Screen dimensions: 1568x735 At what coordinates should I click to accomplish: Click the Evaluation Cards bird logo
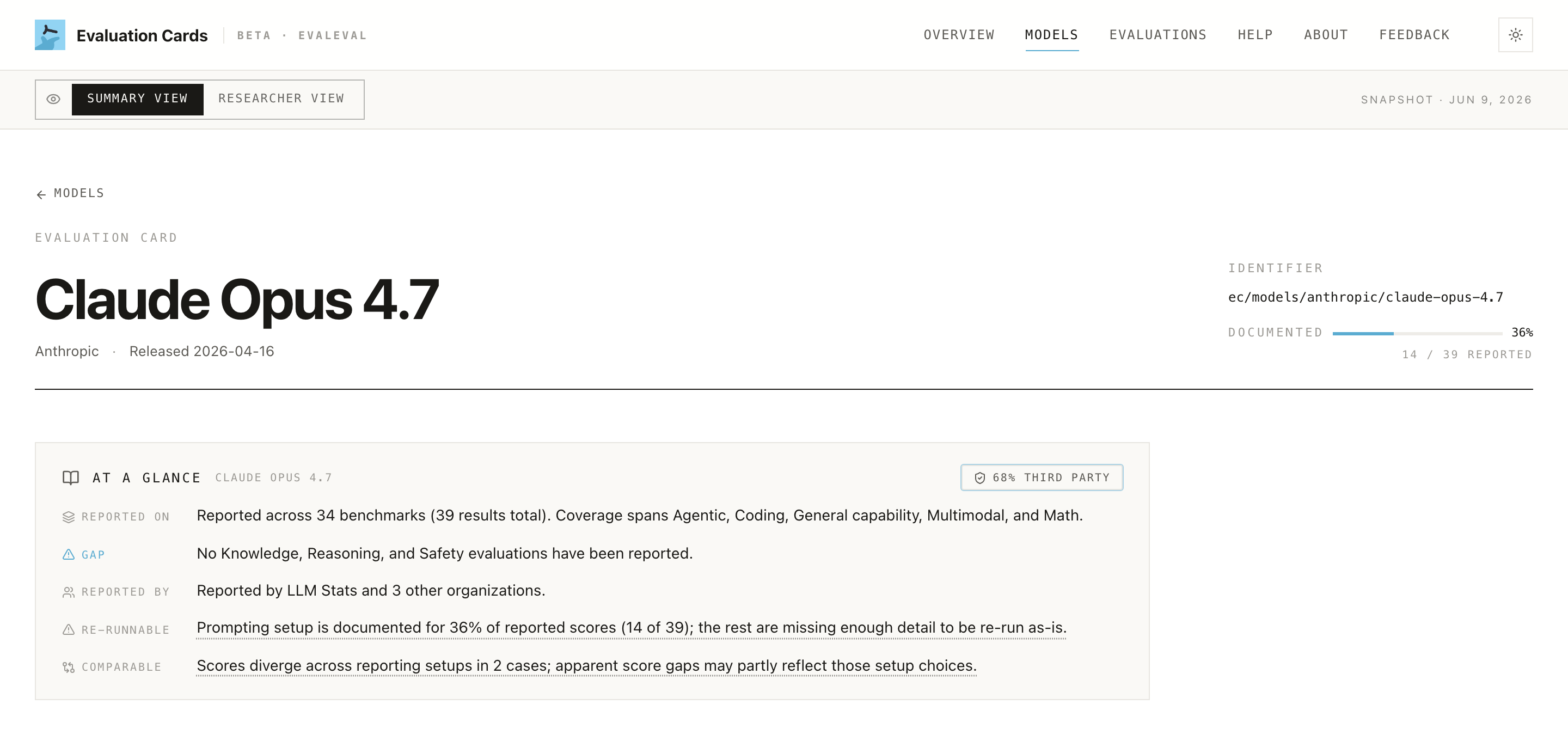click(x=50, y=35)
